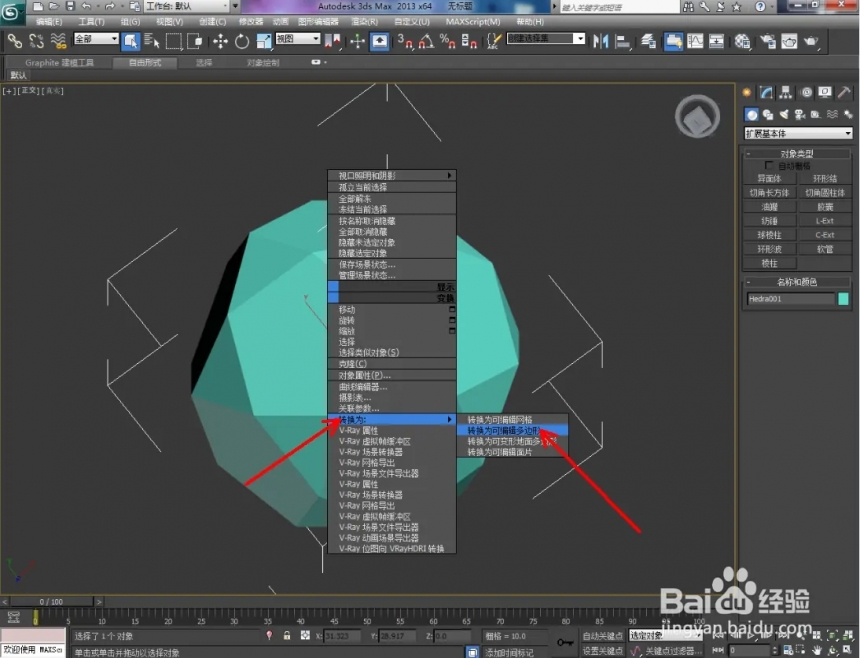Image resolution: width=860 pixels, height=658 pixels.
Task: Click the Hedra001 object name field
Action: tap(790, 299)
